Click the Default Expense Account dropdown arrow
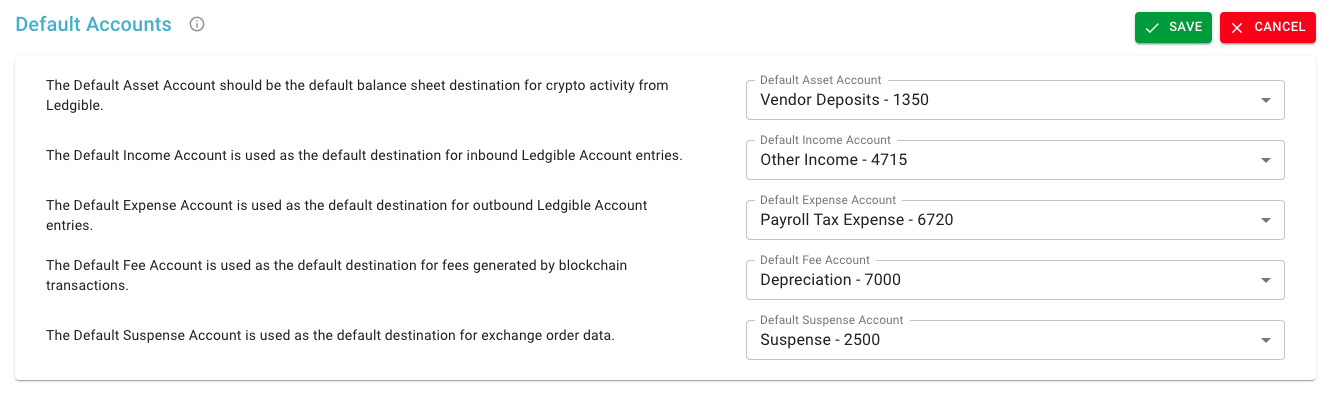 tap(1265, 220)
